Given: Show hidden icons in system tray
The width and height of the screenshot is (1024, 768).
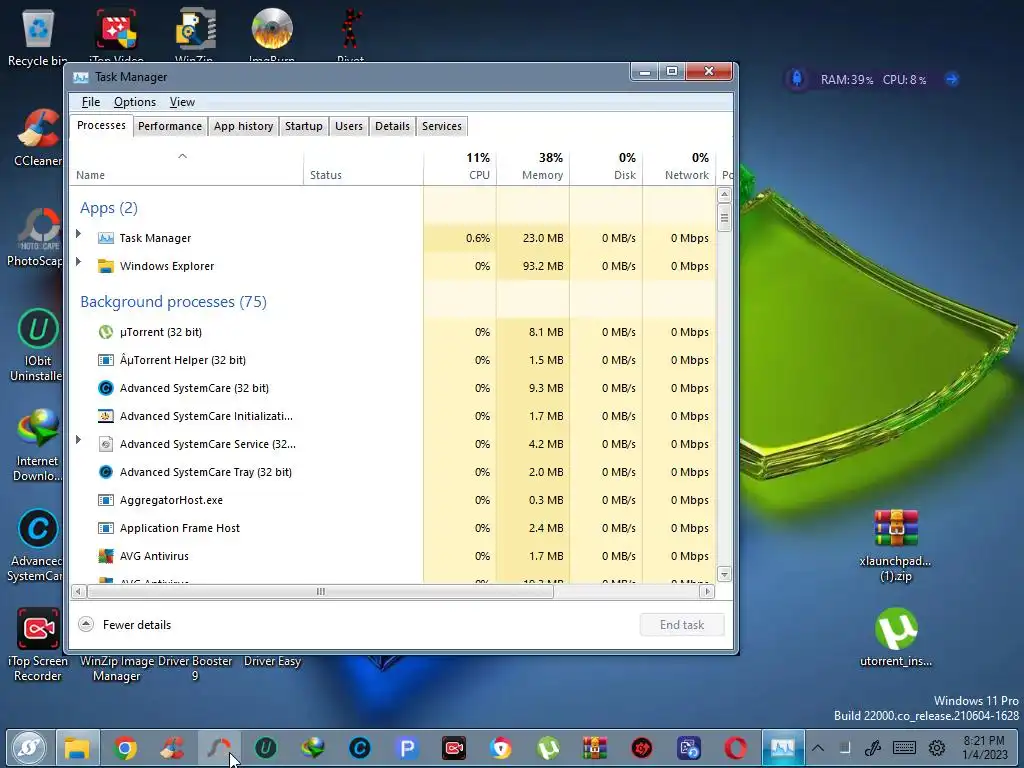Looking at the screenshot, I should pos(817,748).
